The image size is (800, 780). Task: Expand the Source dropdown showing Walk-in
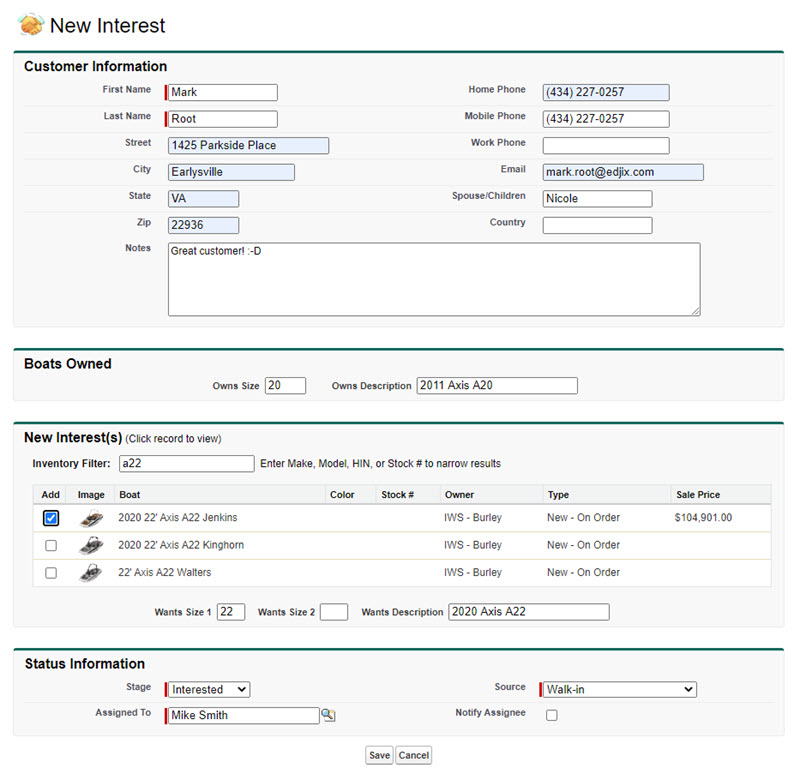(x=619, y=689)
